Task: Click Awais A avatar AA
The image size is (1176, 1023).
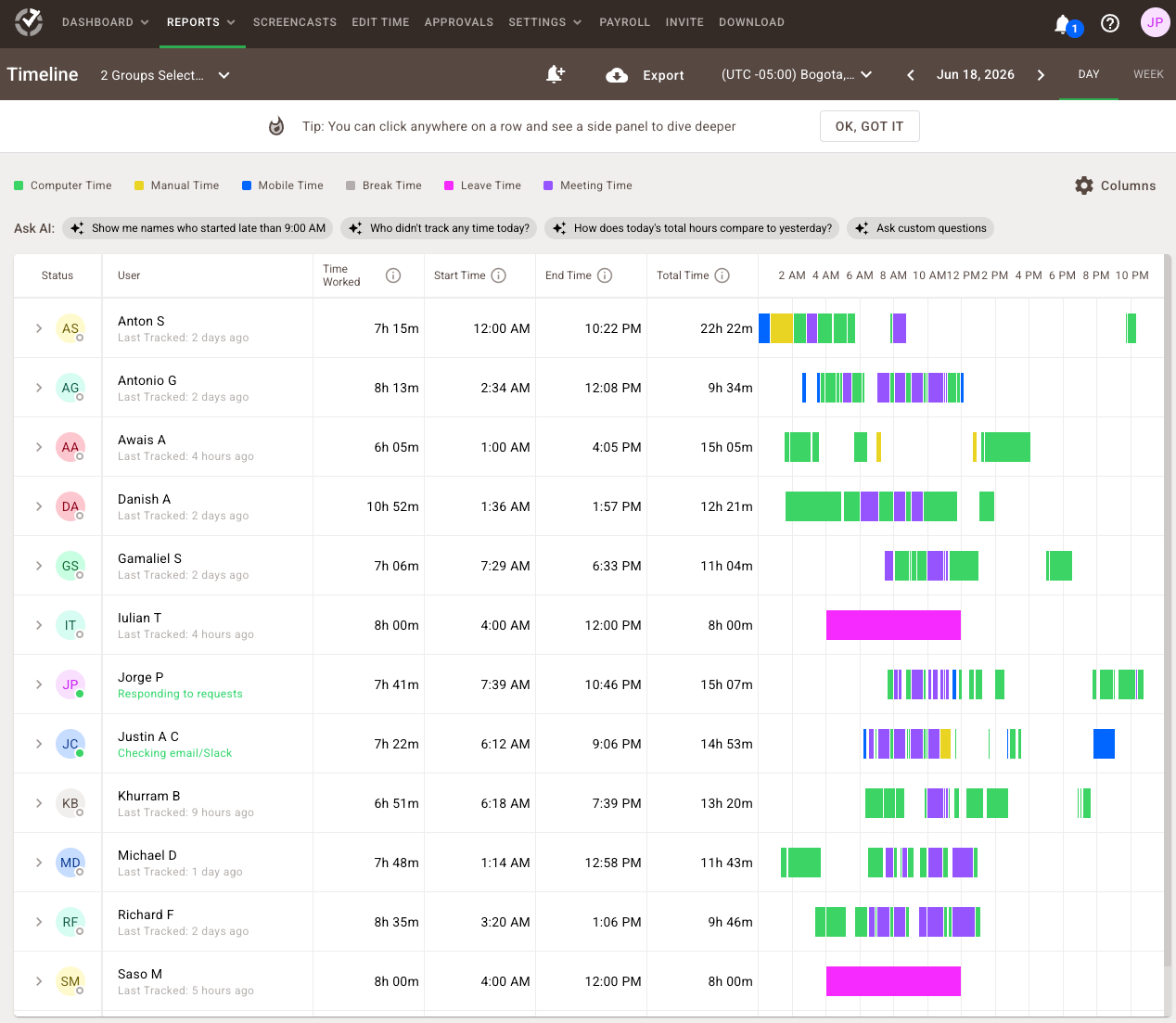Action: (x=70, y=447)
